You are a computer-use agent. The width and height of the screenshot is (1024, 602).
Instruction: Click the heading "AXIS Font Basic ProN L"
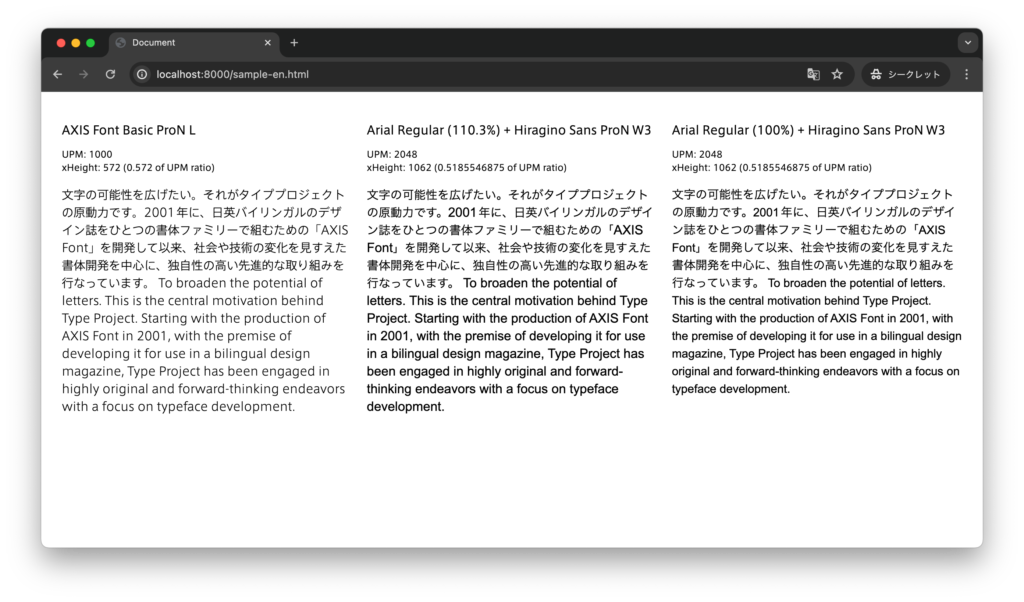point(129,130)
